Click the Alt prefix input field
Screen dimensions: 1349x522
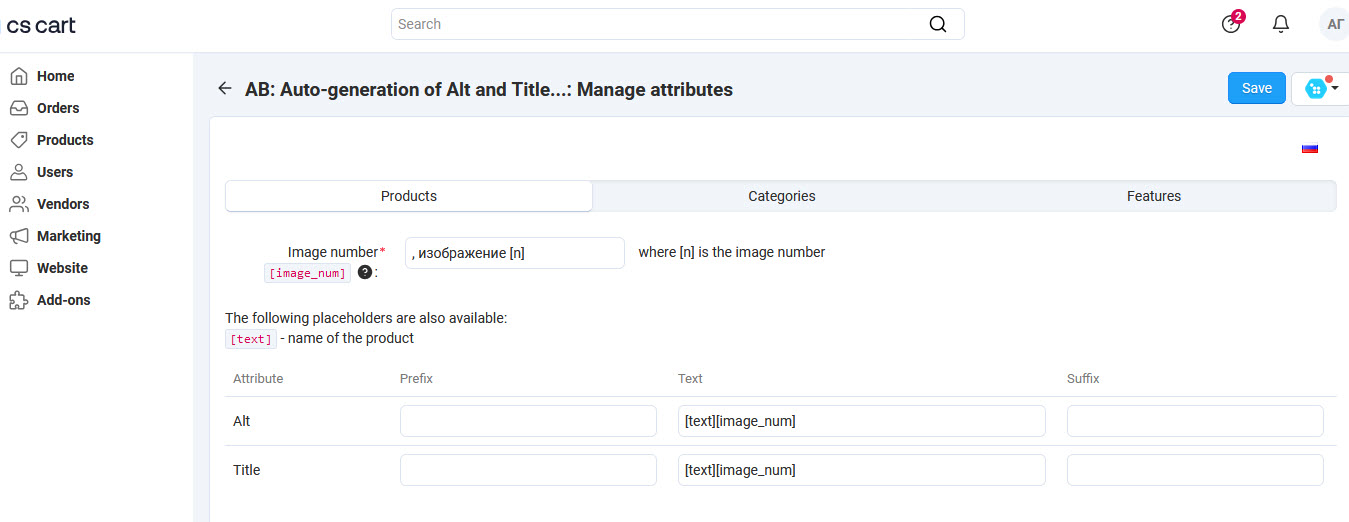528,421
